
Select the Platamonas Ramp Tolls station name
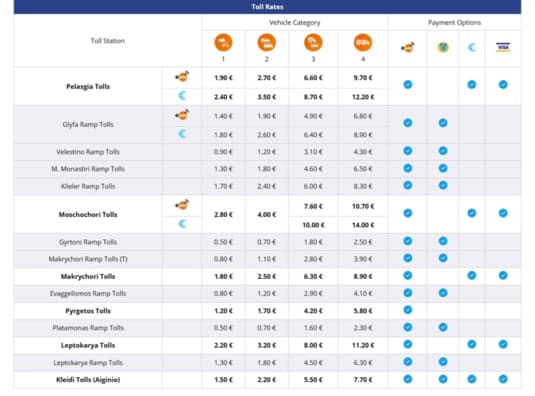pos(88,328)
